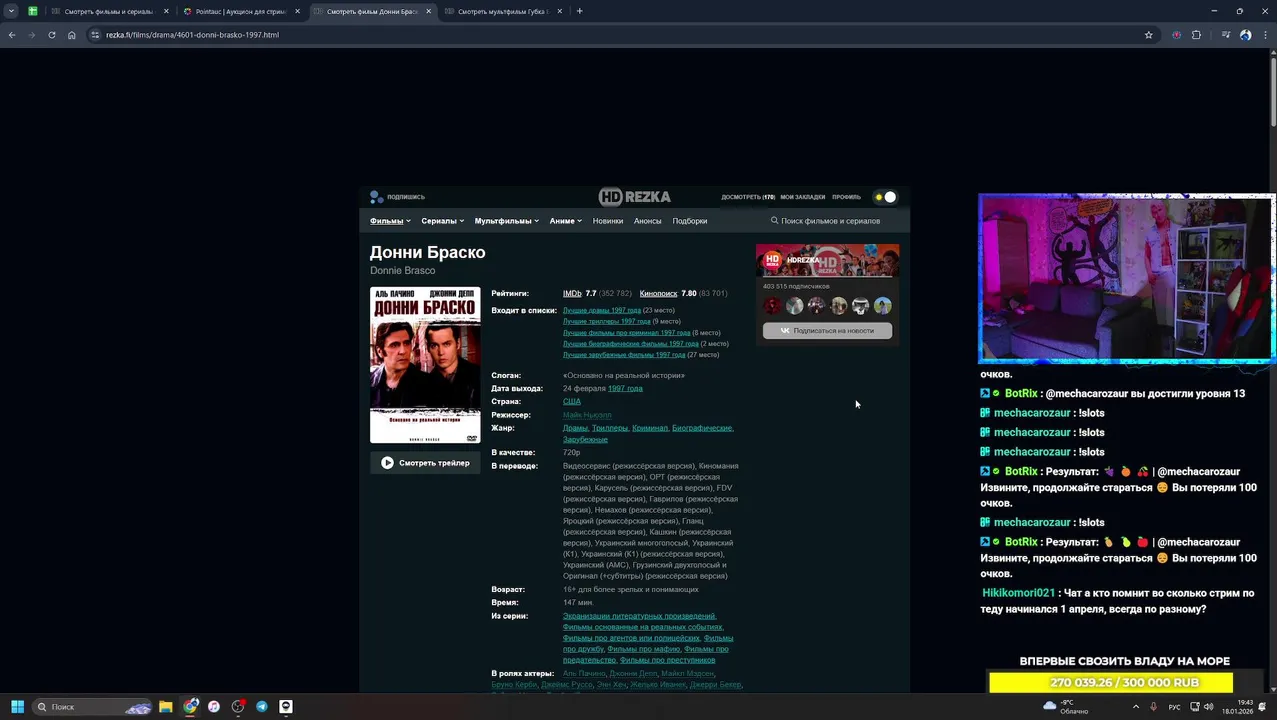This screenshot has height=720, width=1277.
Task: Switch to 'Смотреть мультфильм Губка' tab
Action: 502,11
